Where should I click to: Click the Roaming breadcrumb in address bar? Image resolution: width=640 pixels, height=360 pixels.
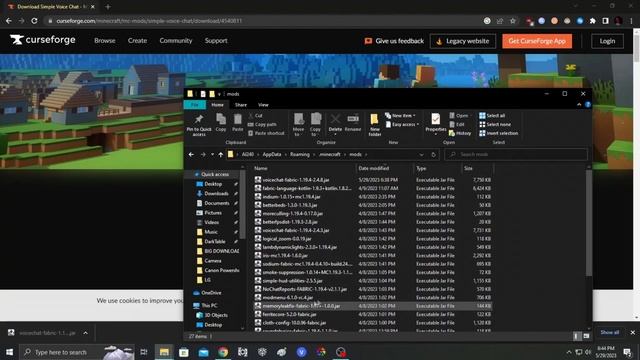tap(300, 155)
